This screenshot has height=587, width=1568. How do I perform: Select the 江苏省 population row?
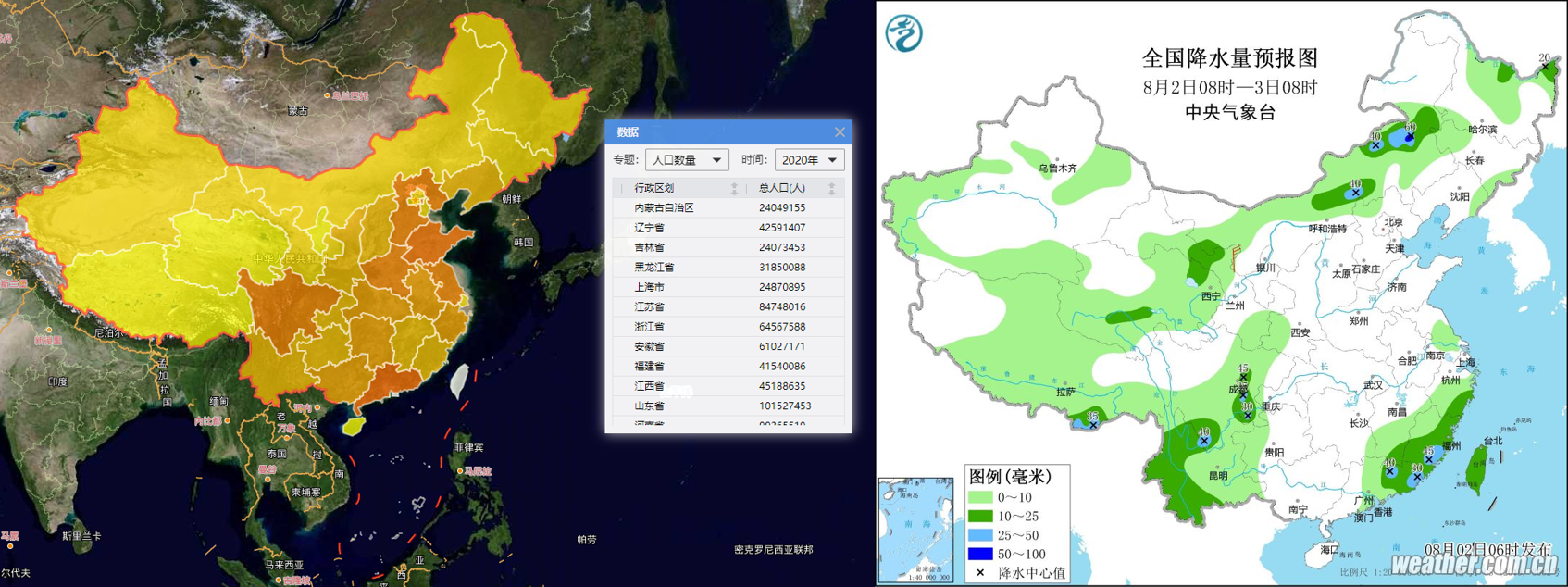[x=728, y=306]
